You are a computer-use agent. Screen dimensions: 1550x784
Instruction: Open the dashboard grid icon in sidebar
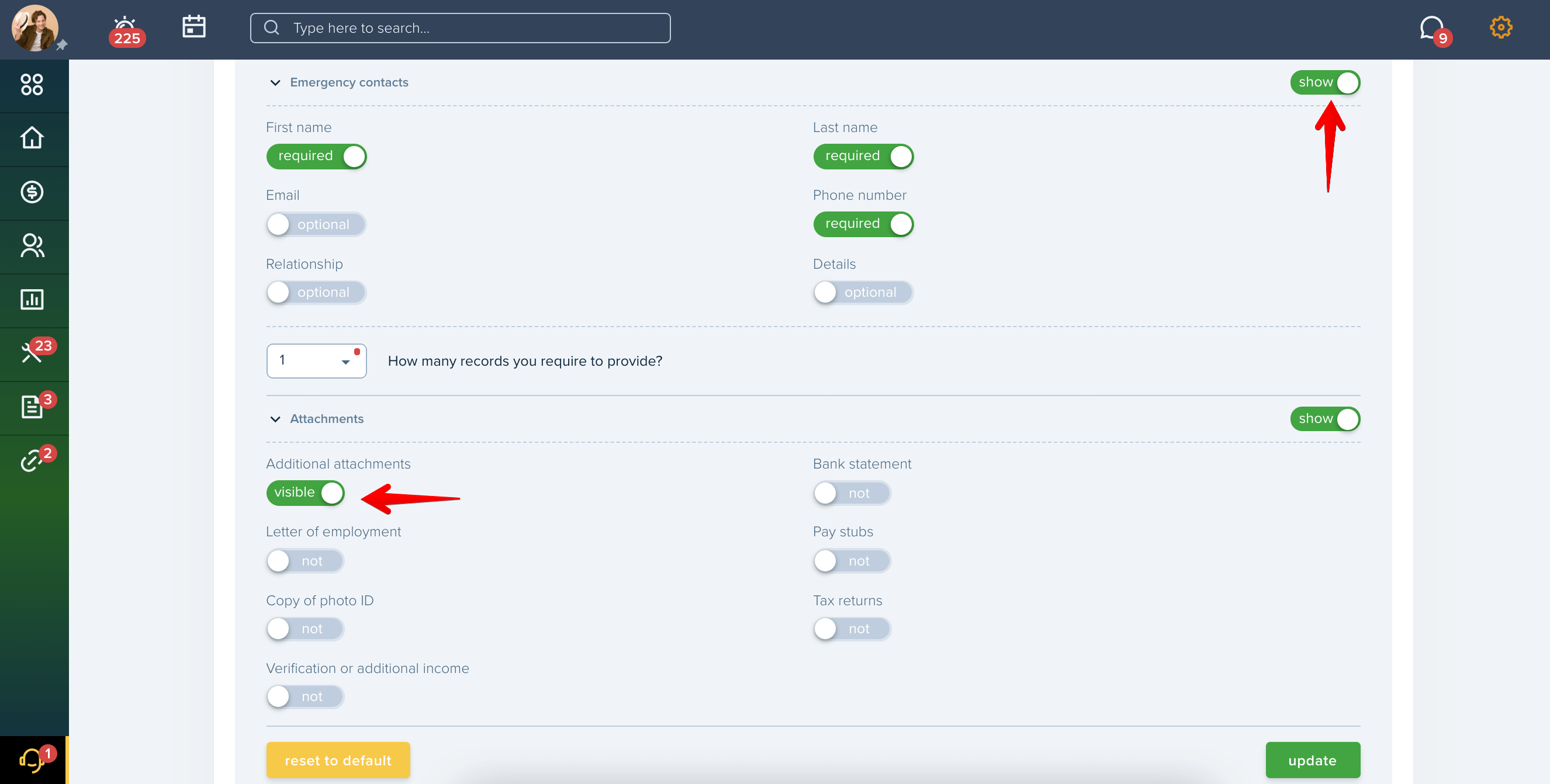tap(32, 85)
